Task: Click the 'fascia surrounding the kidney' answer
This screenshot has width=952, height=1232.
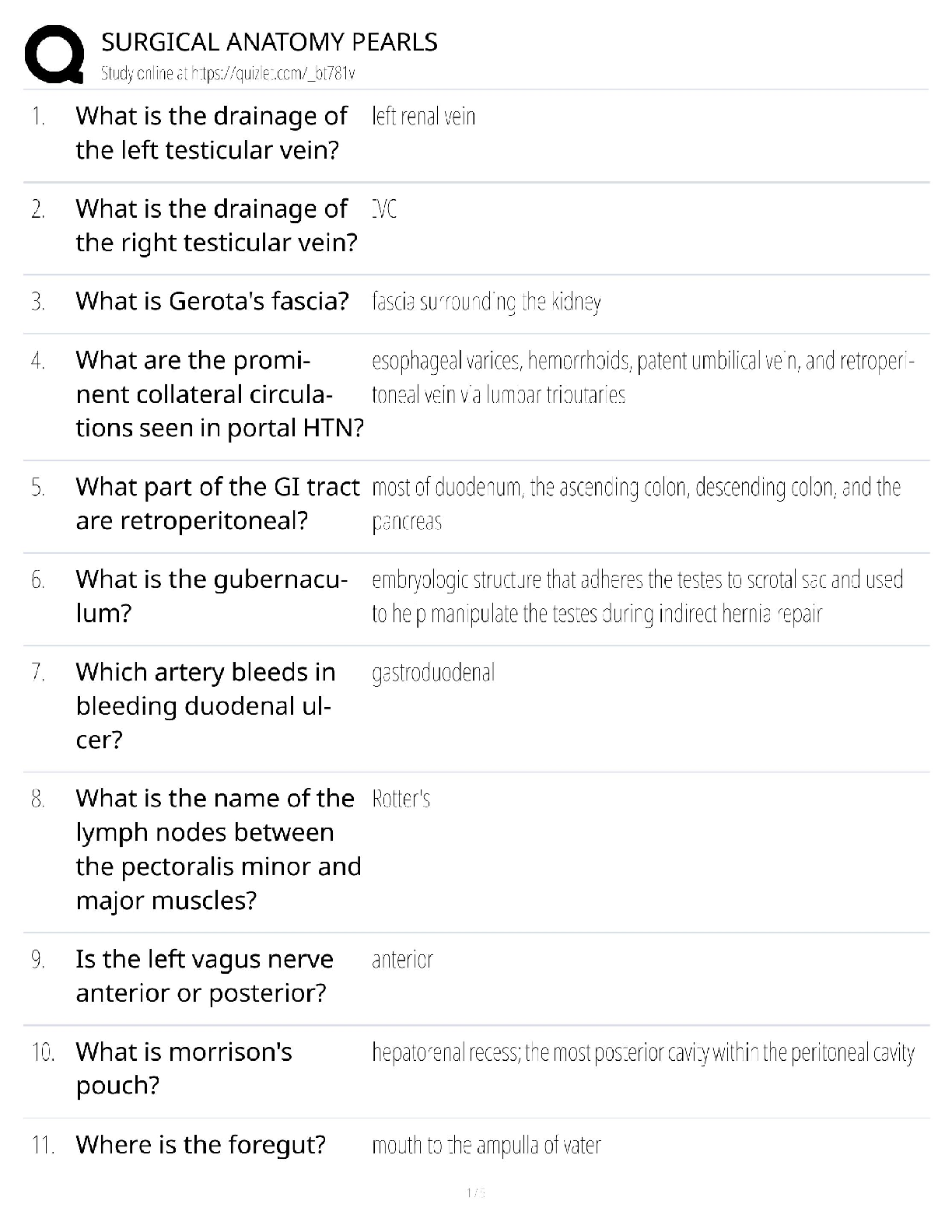Action: (x=486, y=302)
